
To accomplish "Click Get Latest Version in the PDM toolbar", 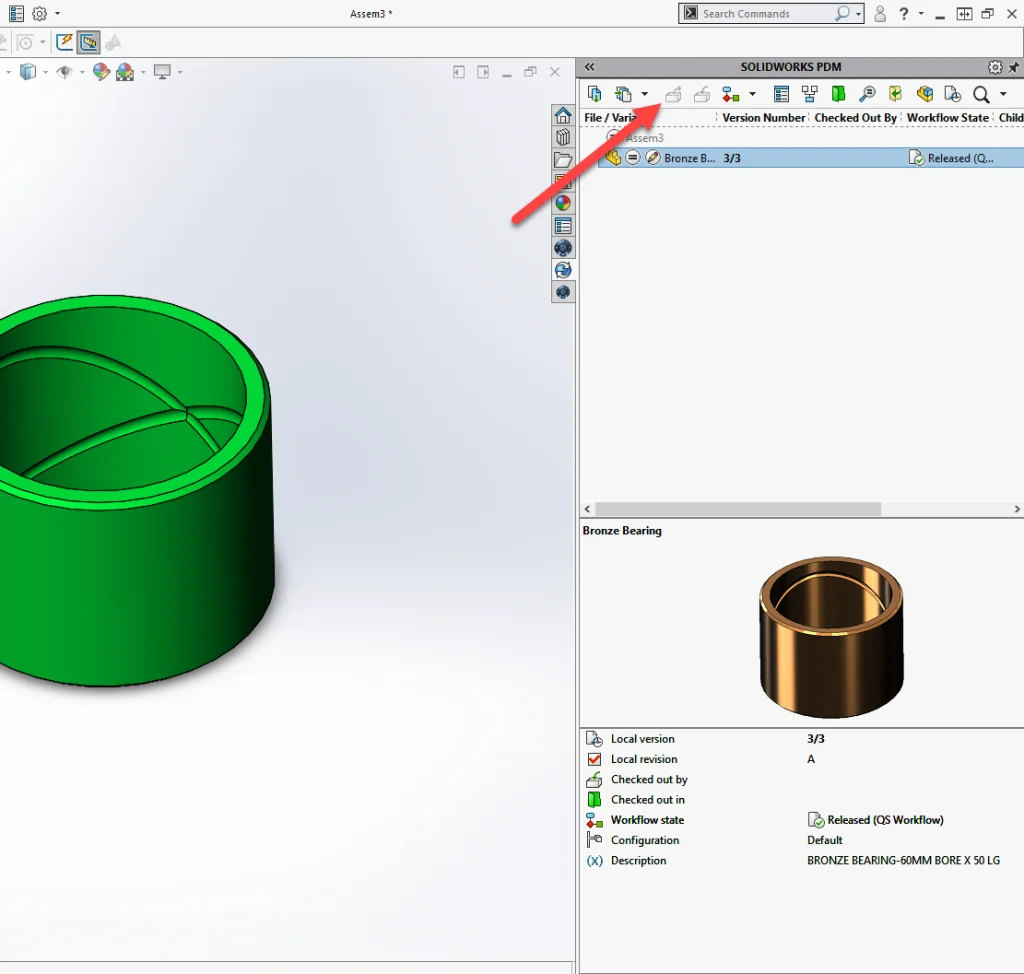I will [x=594, y=93].
